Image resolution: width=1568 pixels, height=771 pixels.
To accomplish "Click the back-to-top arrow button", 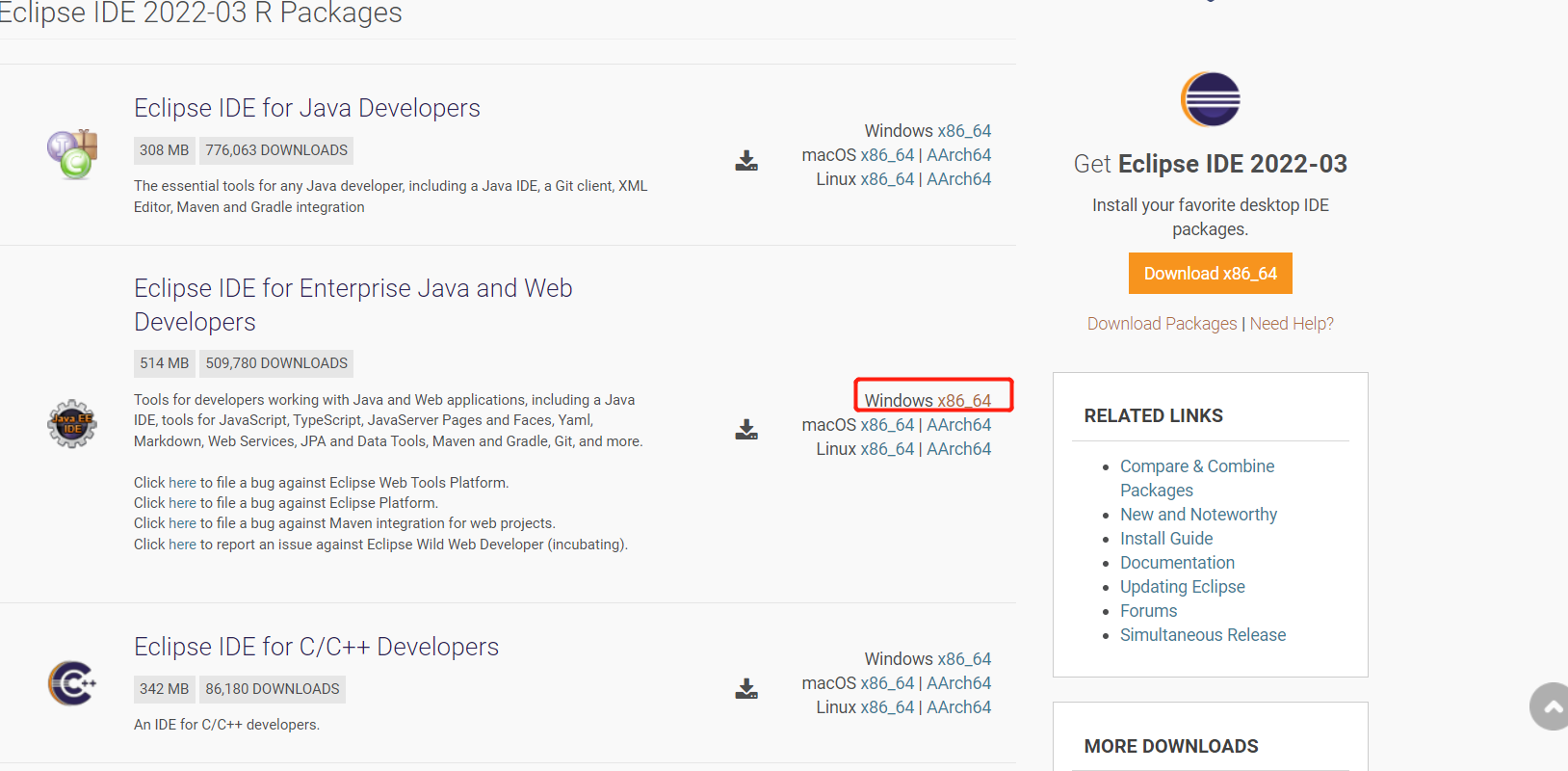I will (1549, 706).
